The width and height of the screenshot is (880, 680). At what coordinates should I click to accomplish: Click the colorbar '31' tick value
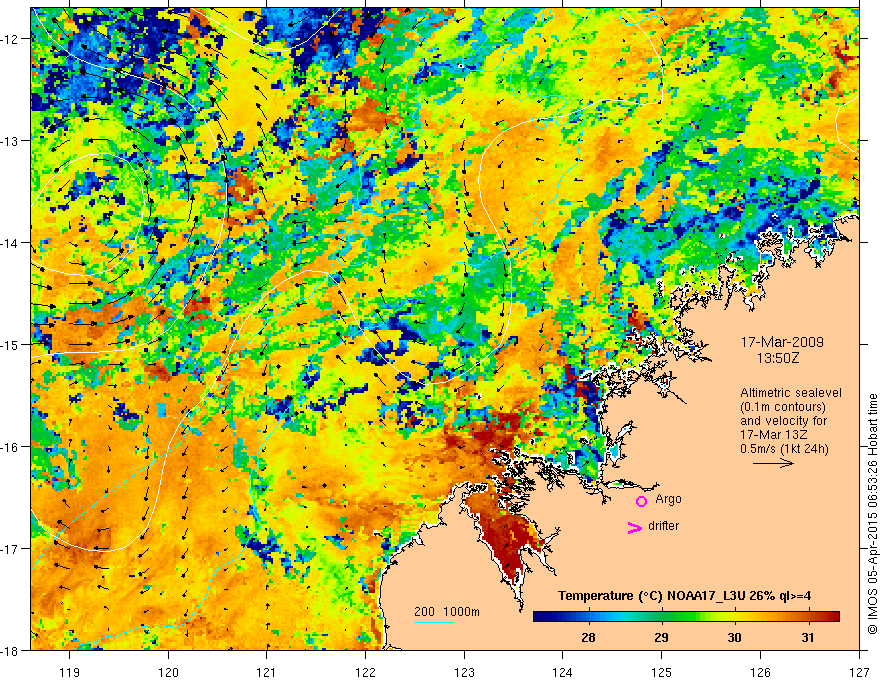coord(807,637)
